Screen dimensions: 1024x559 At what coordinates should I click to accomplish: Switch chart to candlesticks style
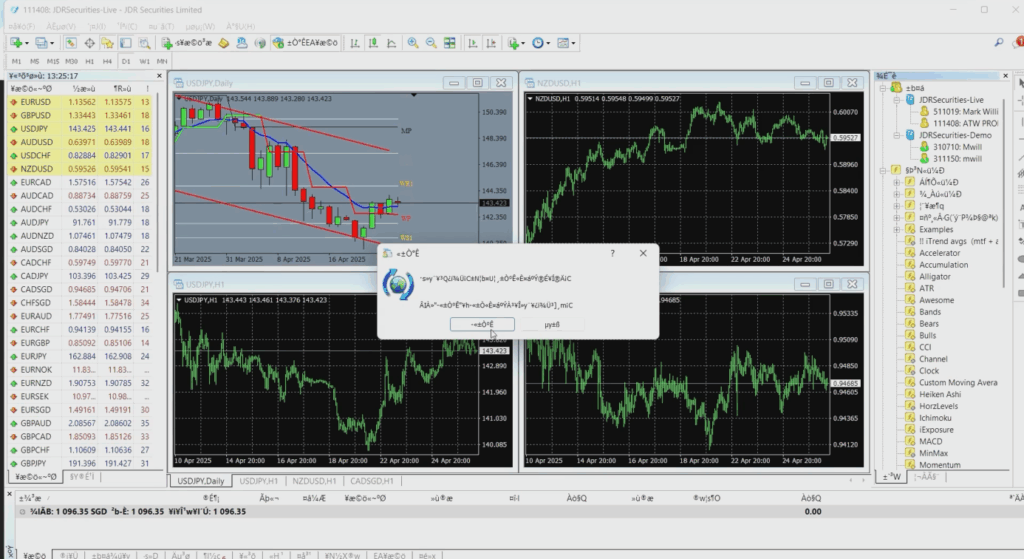[x=373, y=43]
